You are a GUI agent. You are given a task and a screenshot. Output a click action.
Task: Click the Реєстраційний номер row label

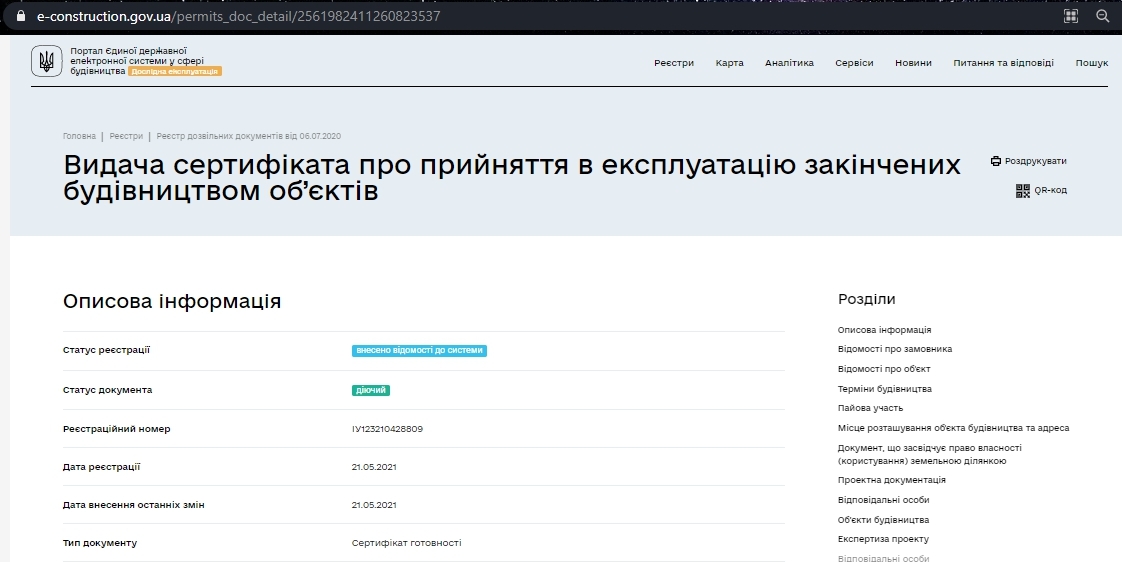point(117,429)
